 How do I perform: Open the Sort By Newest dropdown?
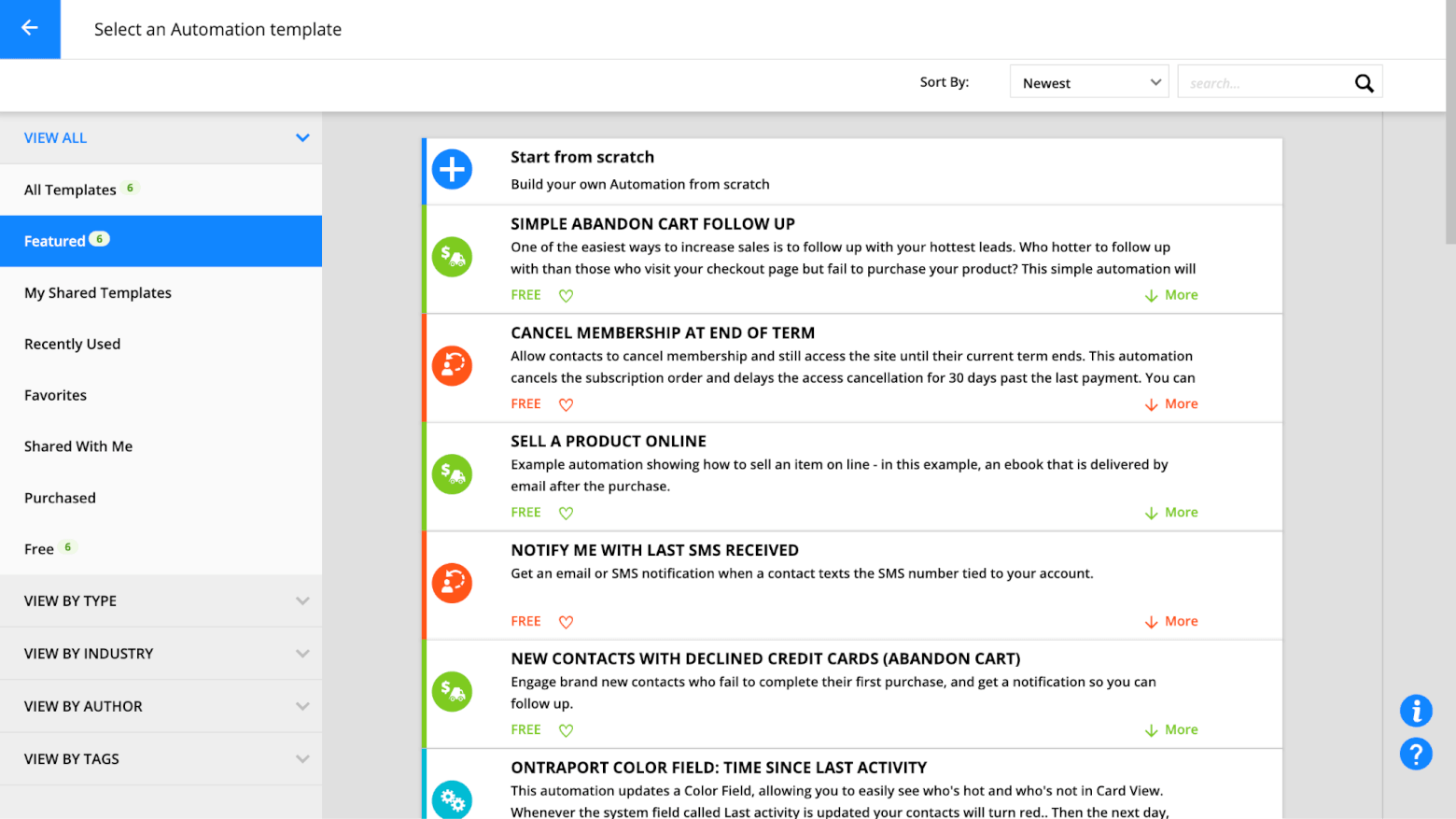1088,82
